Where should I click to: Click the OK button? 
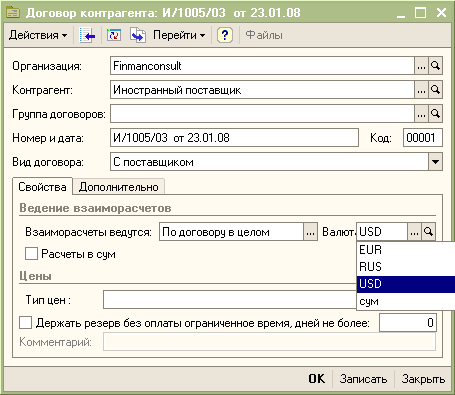[x=317, y=379]
